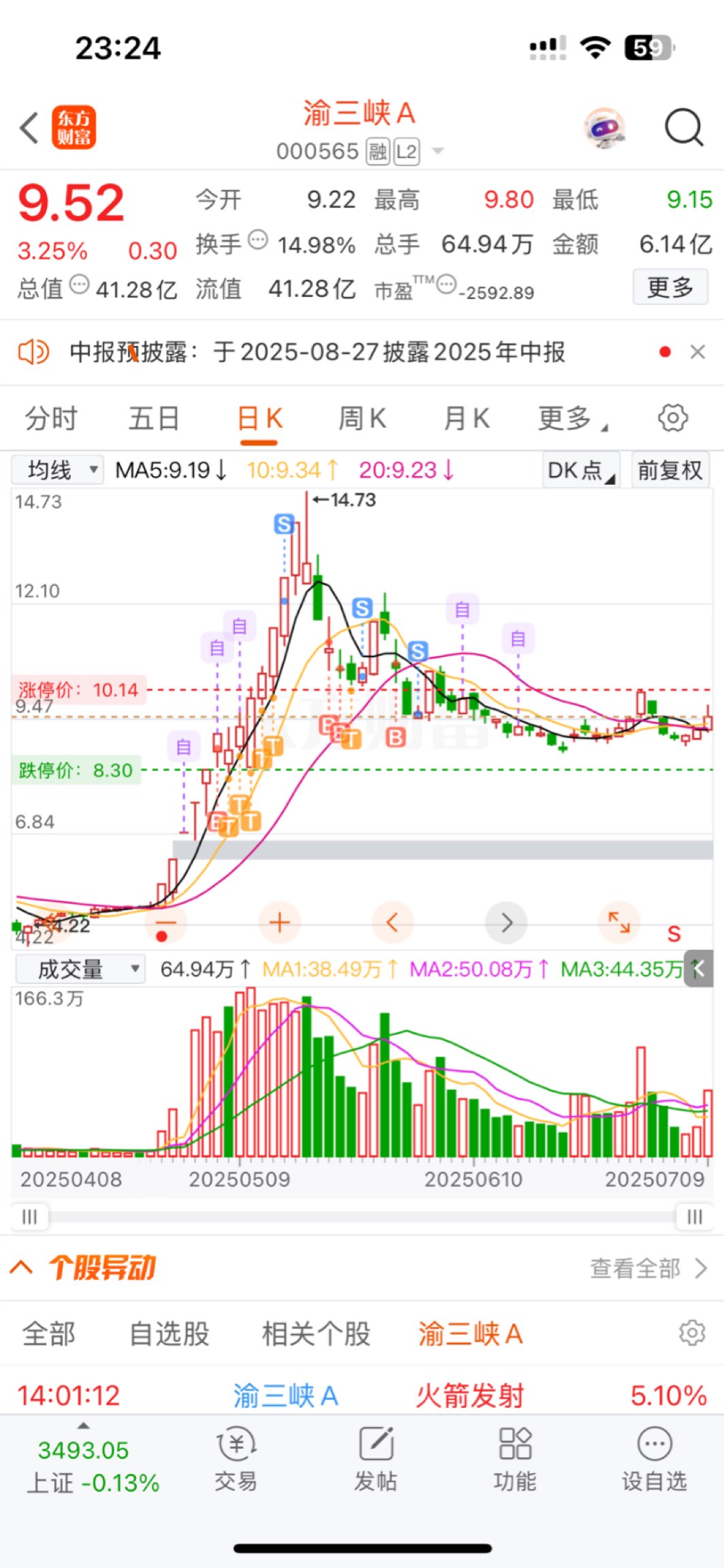The width and height of the screenshot is (724, 1568).
Task: Tap the red S icon at chart corner
Action: [x=674, y=933]
